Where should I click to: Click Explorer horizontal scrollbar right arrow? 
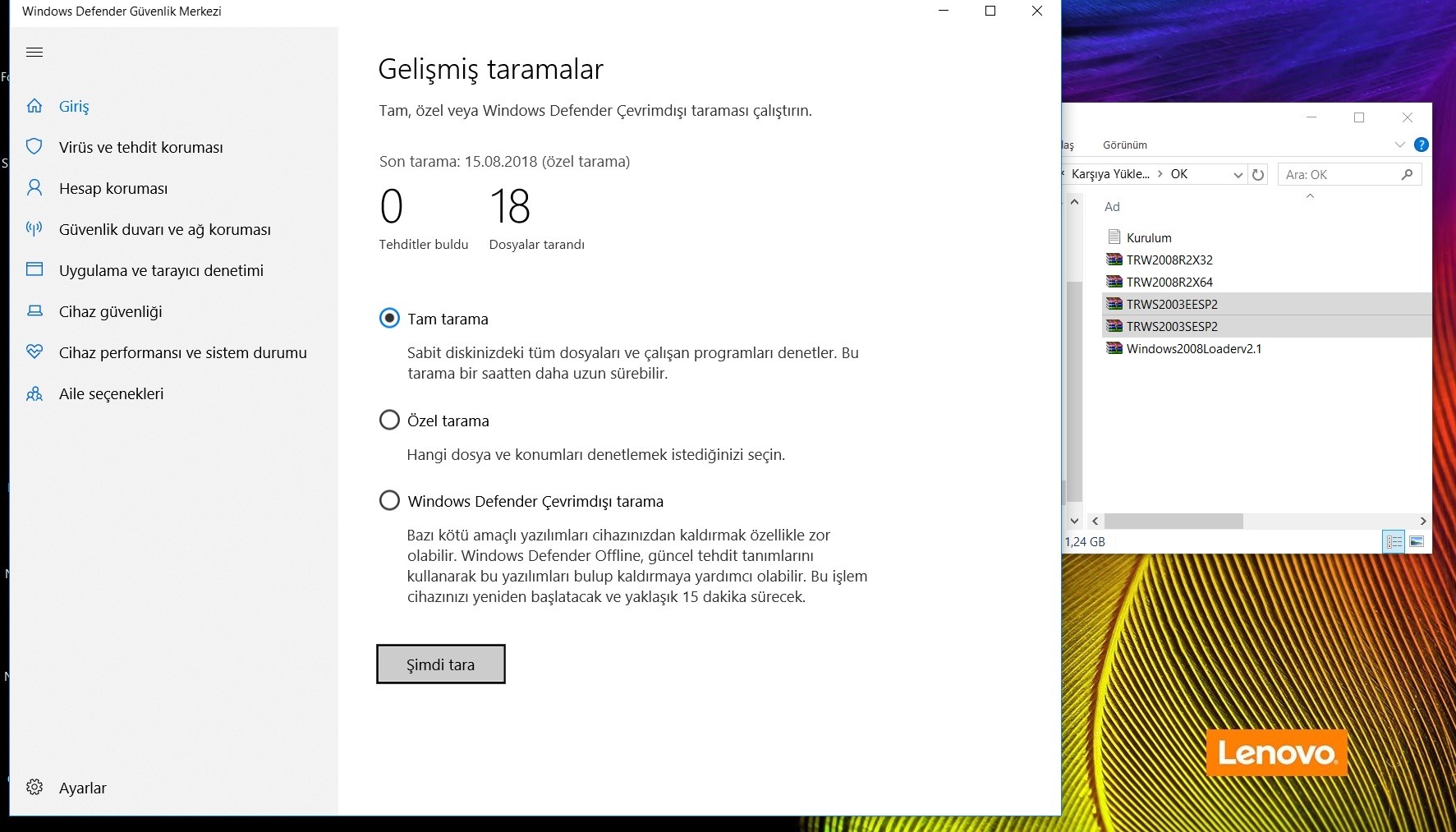[1423, 521]
